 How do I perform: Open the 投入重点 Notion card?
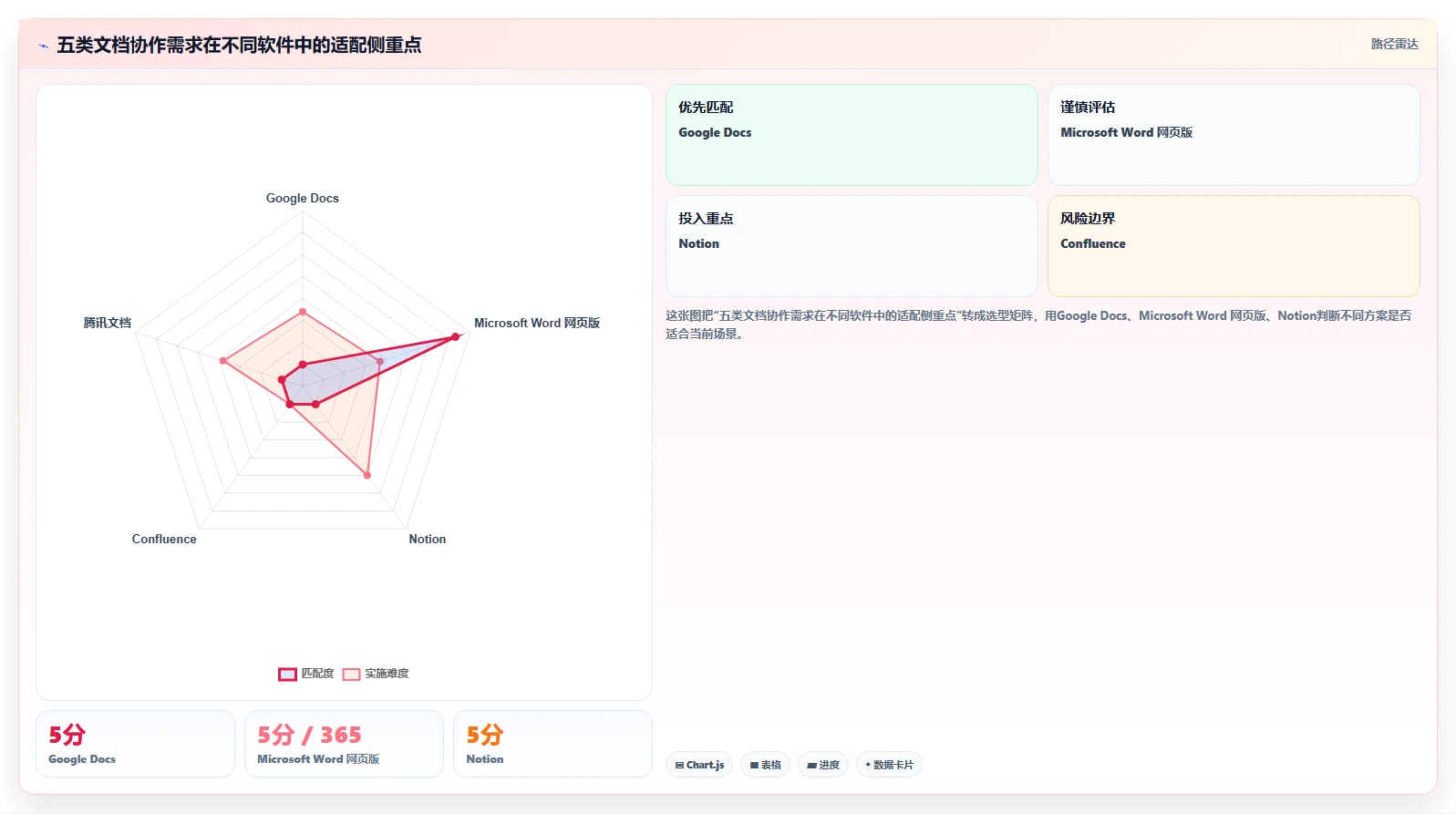(x=852, y=246)
